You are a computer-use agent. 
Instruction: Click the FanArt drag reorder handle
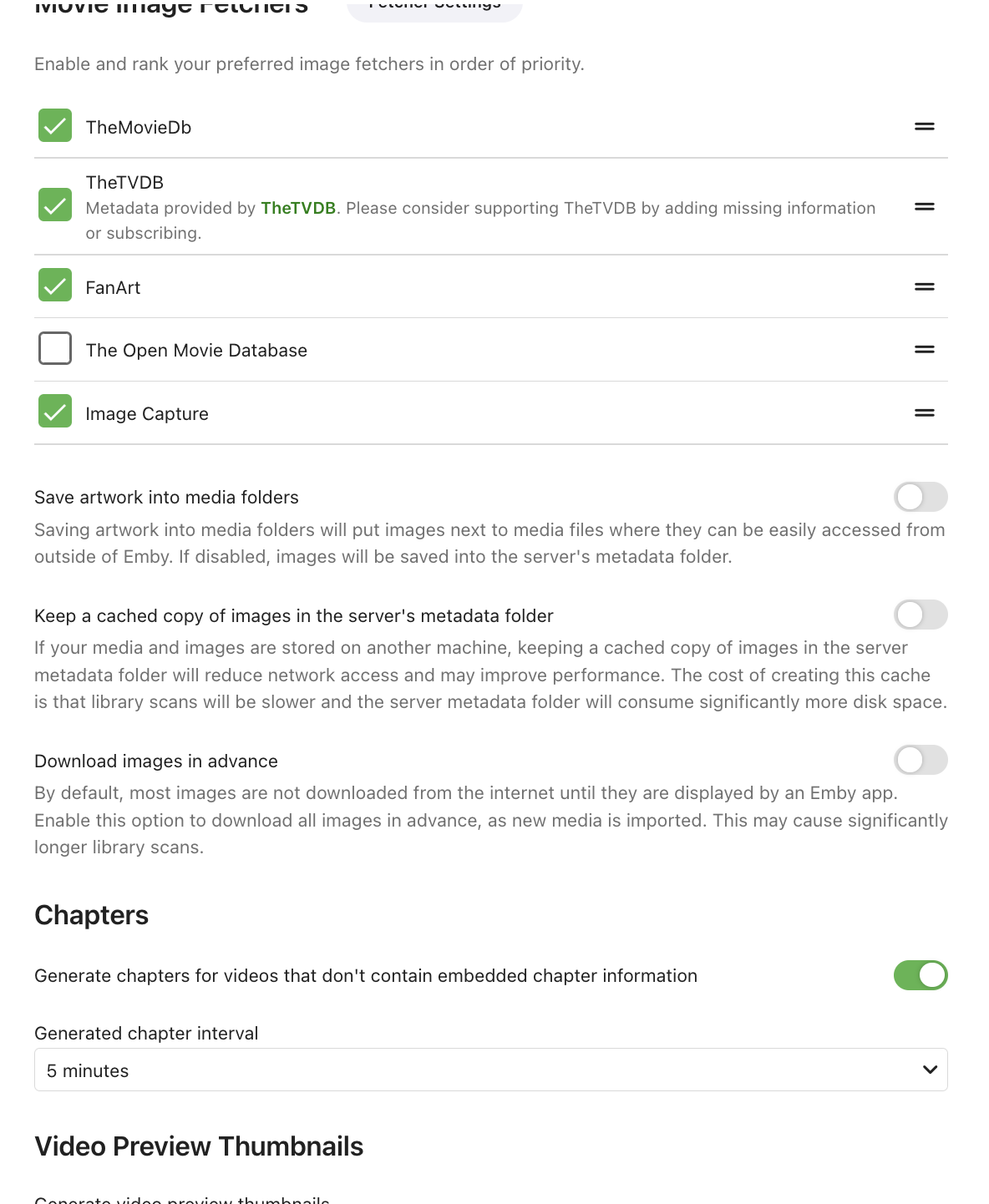924,287
